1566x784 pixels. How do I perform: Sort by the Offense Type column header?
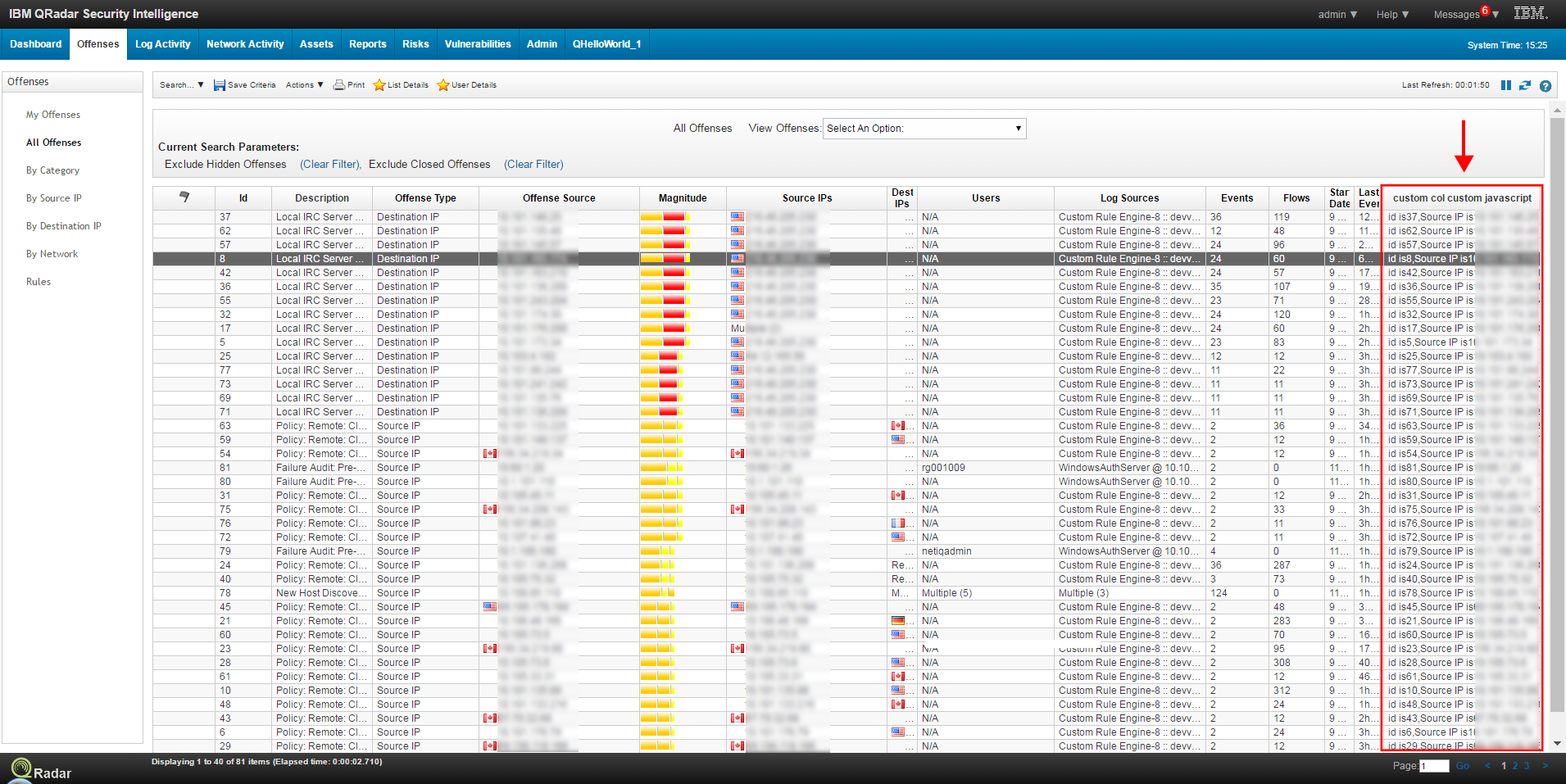(x=425, y=198)
